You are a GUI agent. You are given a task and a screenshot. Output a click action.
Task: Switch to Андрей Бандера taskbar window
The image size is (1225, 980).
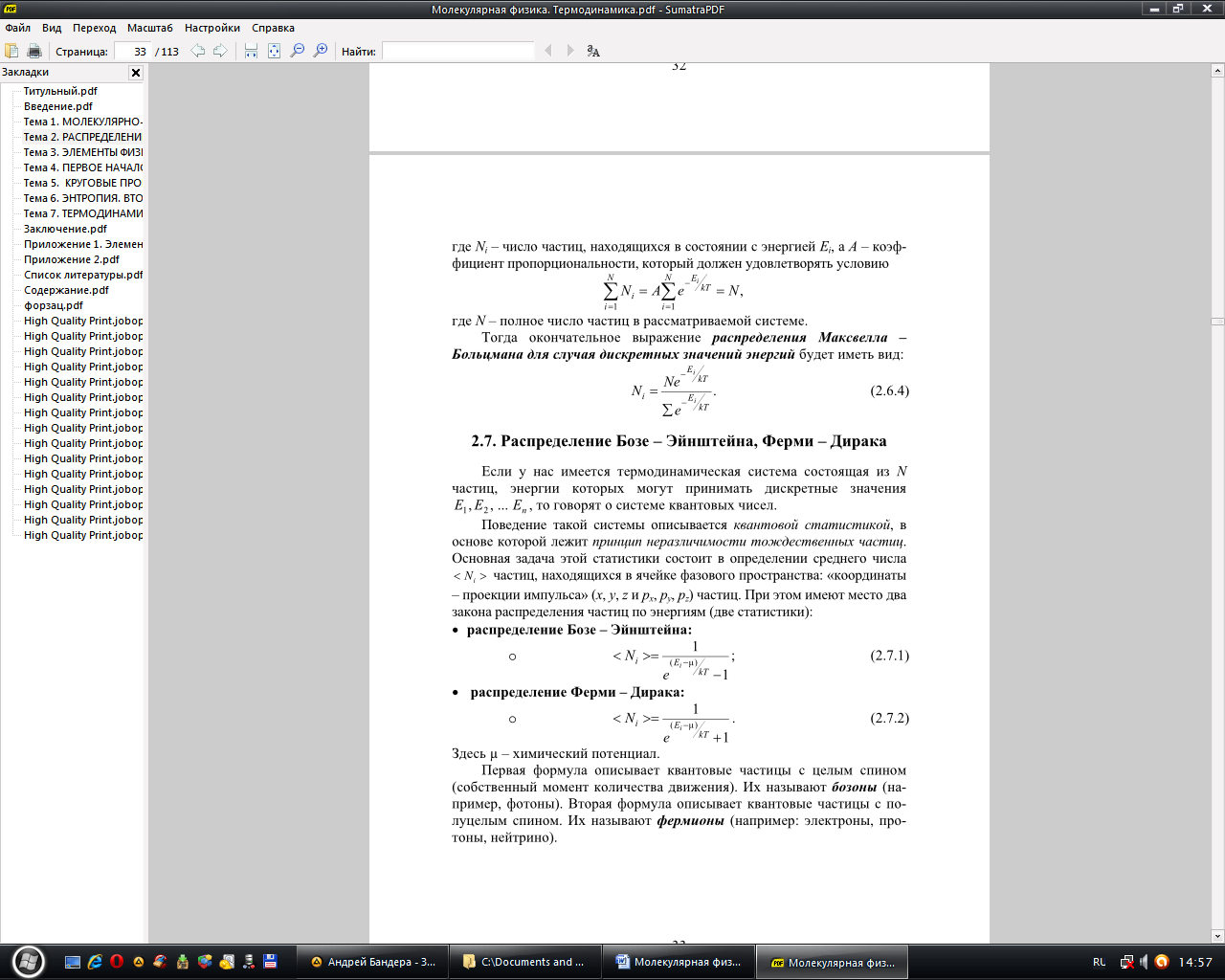[x=372, y=962]
